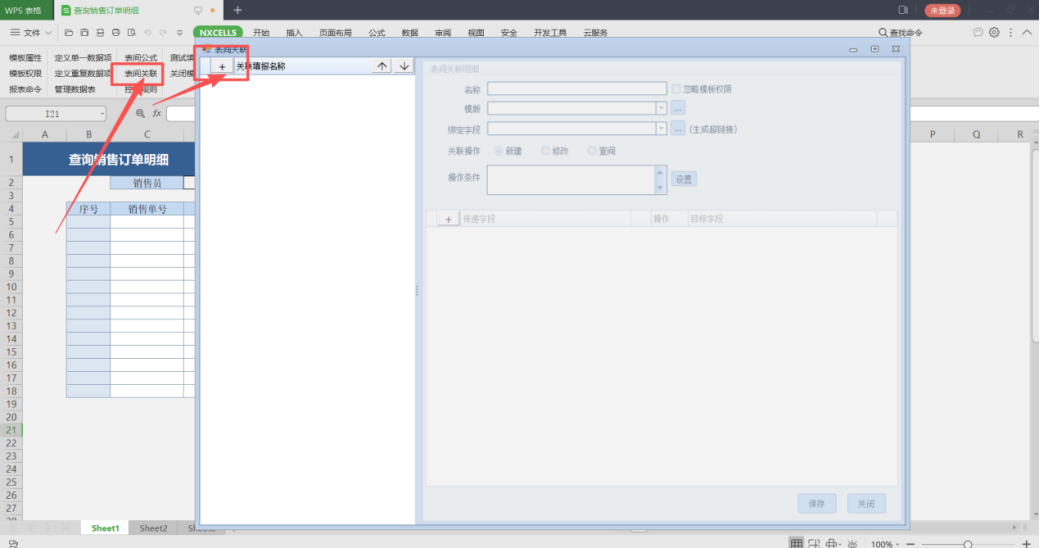Expand the 模版 dropdown list
The height and width of the screenshot is (548, 1040).
tap(661, 108)
